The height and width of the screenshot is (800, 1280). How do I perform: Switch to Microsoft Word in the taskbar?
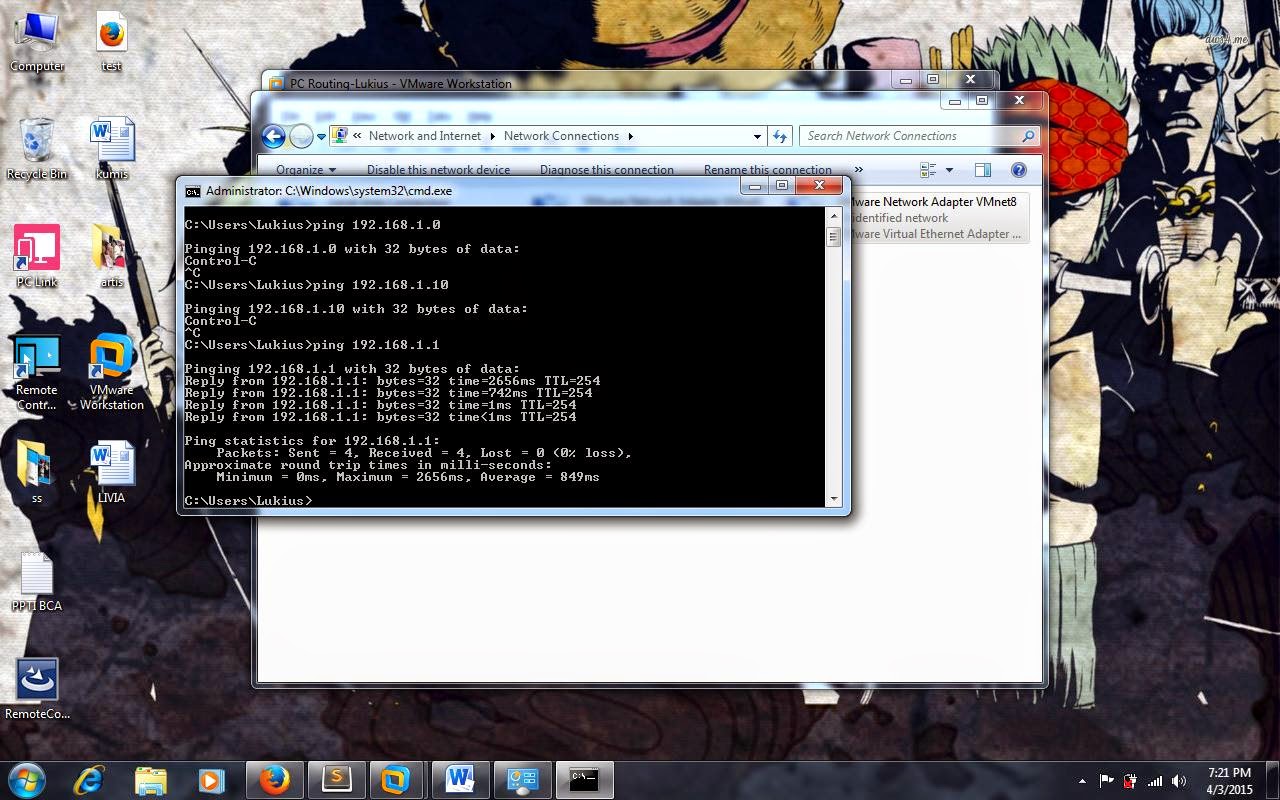tap(459, 780)
